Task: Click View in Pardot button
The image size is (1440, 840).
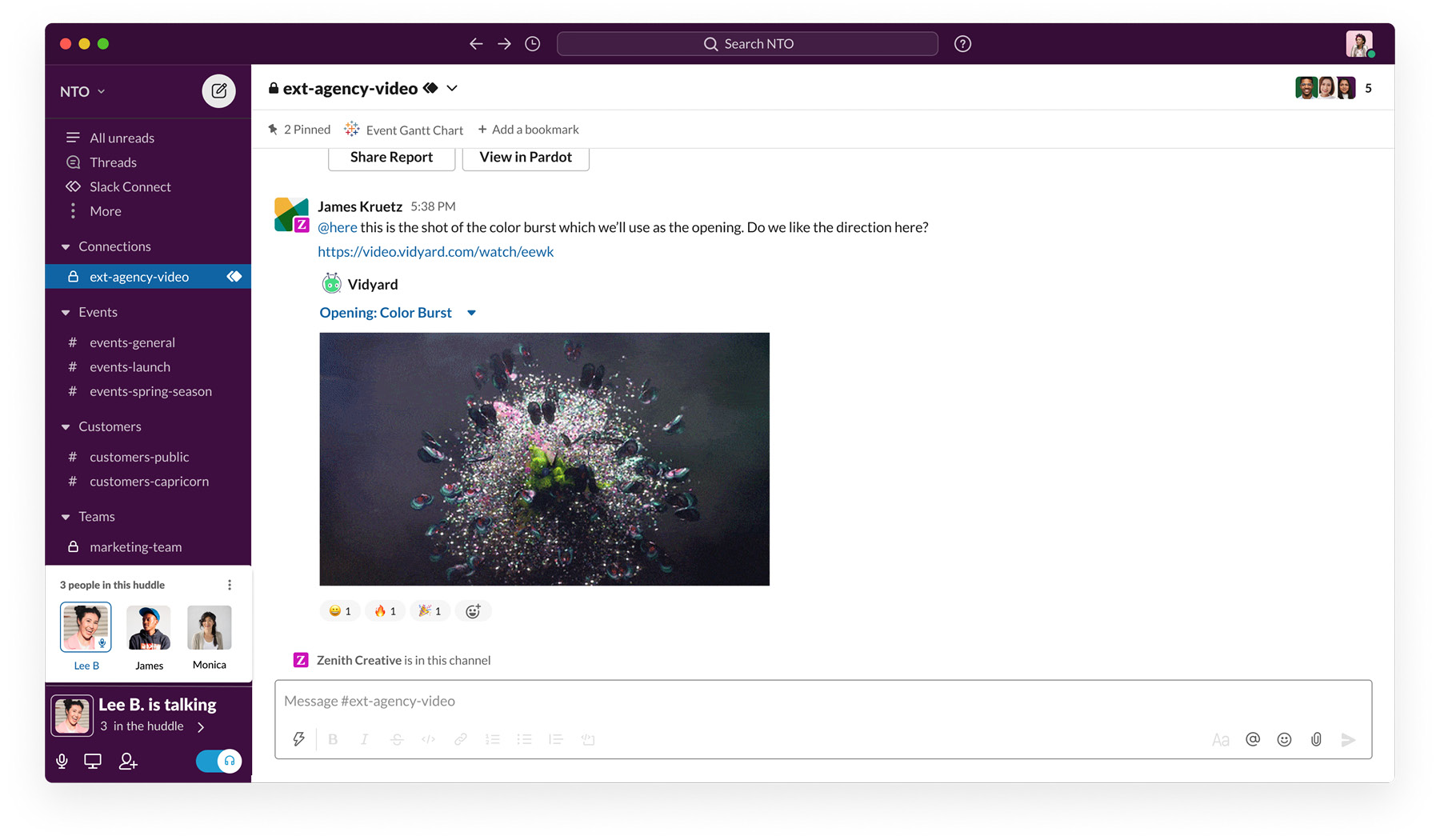Action: tap(526, 158)
